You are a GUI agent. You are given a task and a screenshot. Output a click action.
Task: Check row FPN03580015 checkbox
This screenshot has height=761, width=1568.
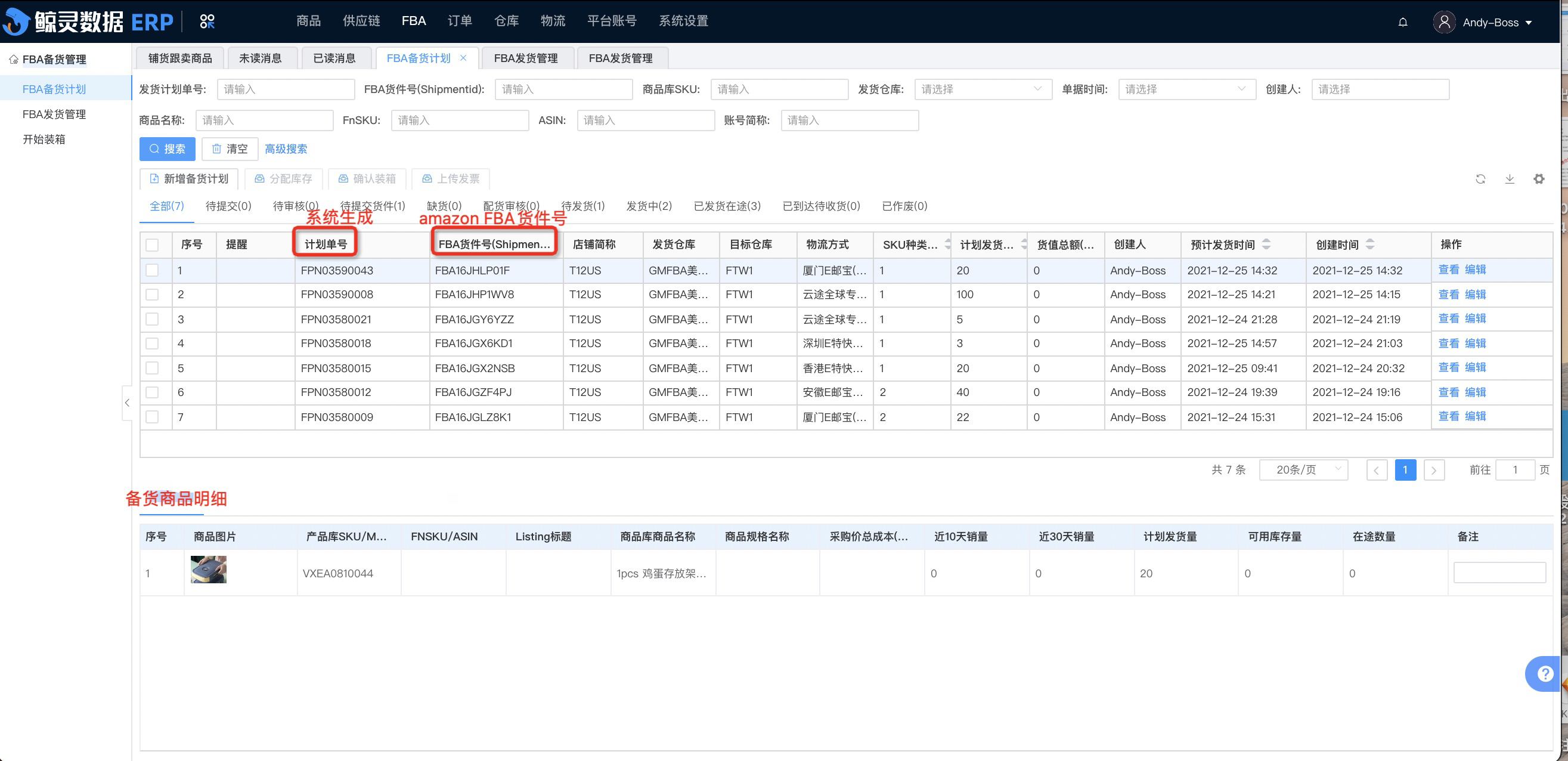tap(152, 369)
